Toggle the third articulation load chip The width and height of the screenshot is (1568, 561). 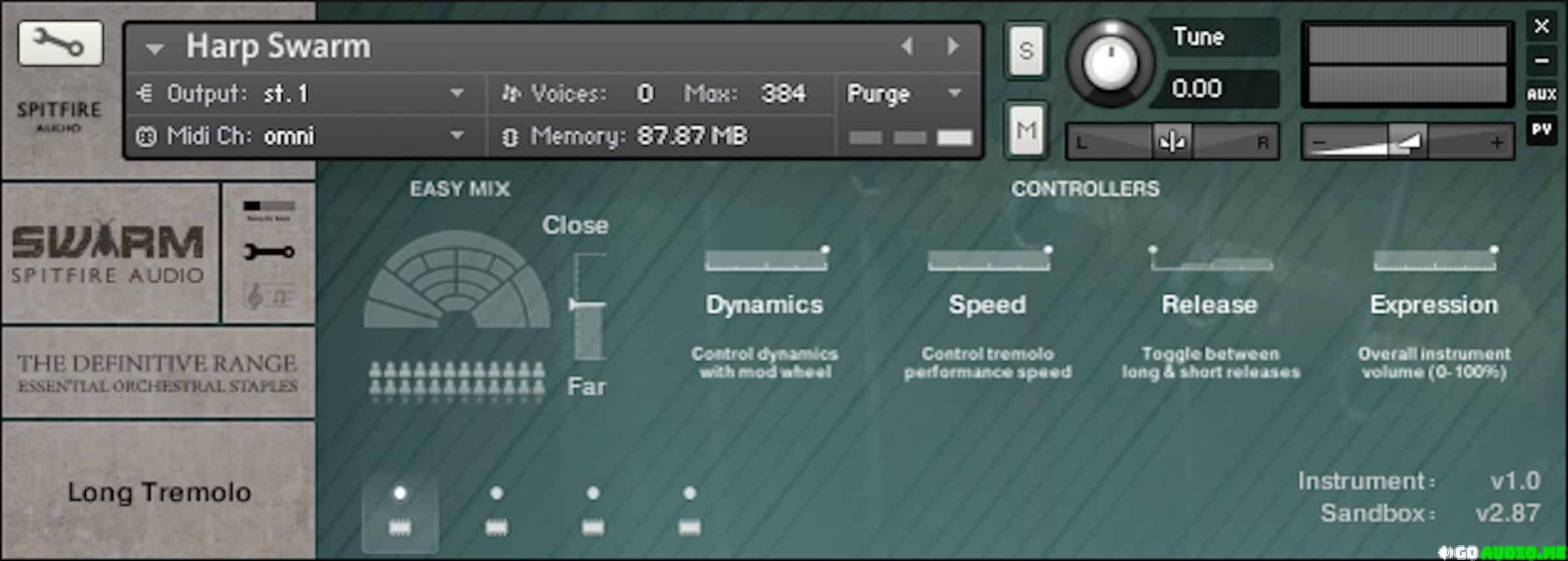pos(593,527)
